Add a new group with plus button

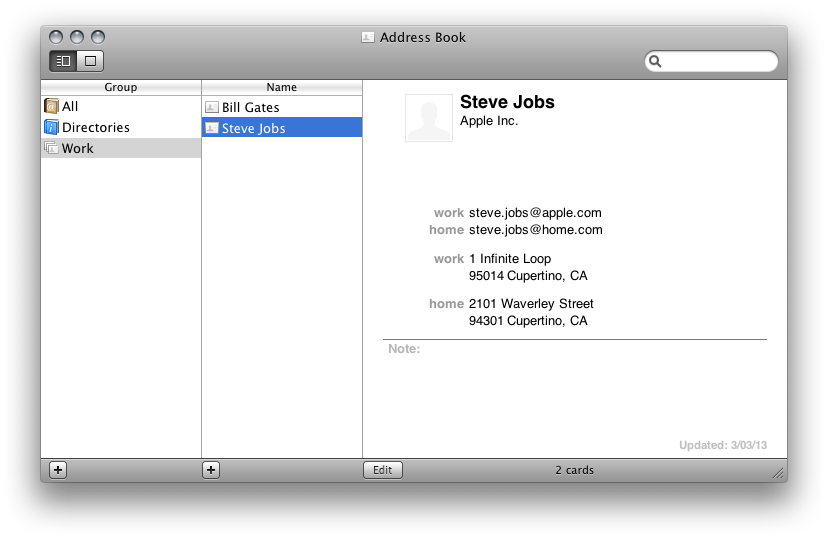pyautogui.click(x=58, y=470)
